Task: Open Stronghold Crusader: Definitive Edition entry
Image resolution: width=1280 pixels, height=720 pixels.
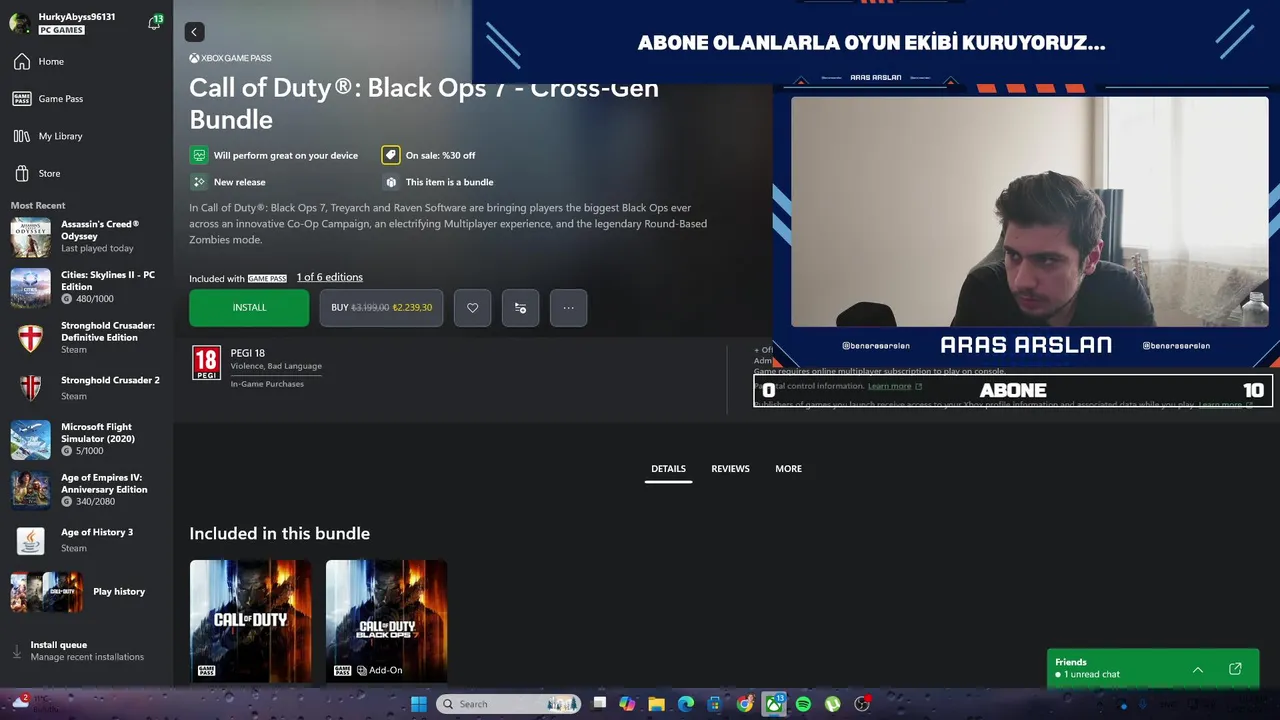Action: (86, 338)
